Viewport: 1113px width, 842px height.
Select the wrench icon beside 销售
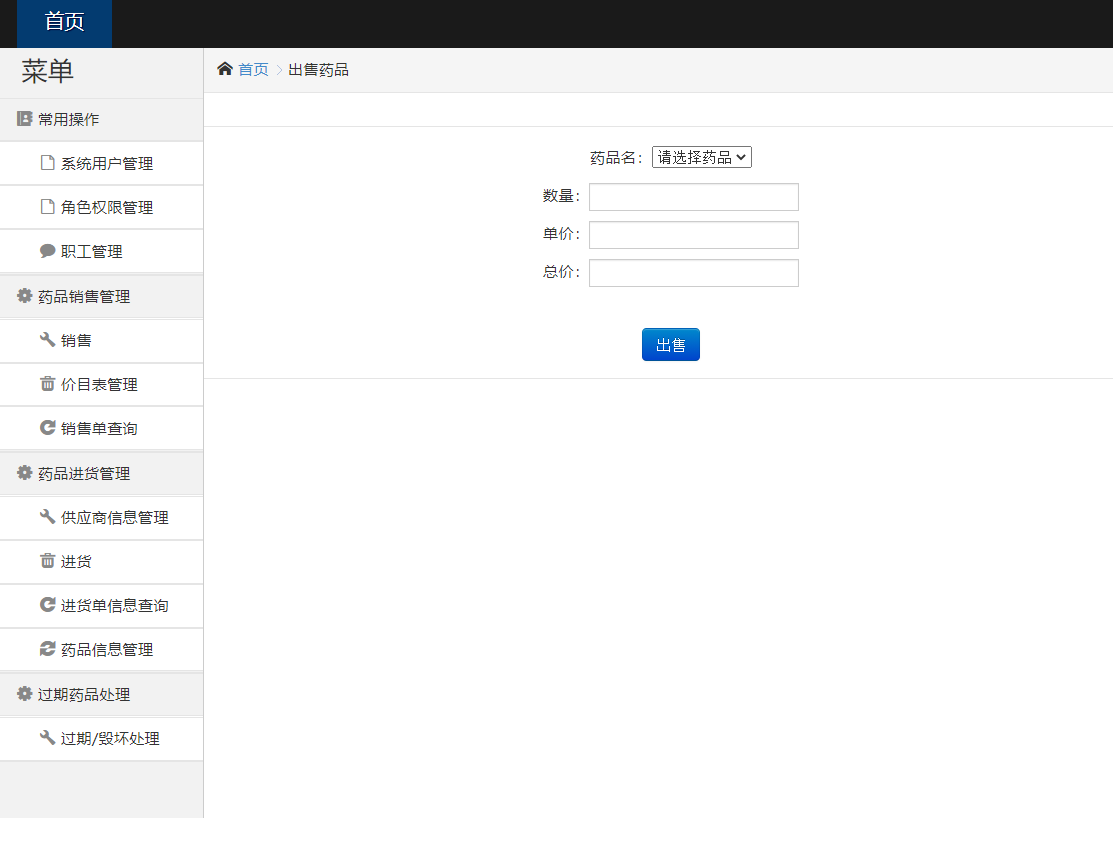point(47,340)
